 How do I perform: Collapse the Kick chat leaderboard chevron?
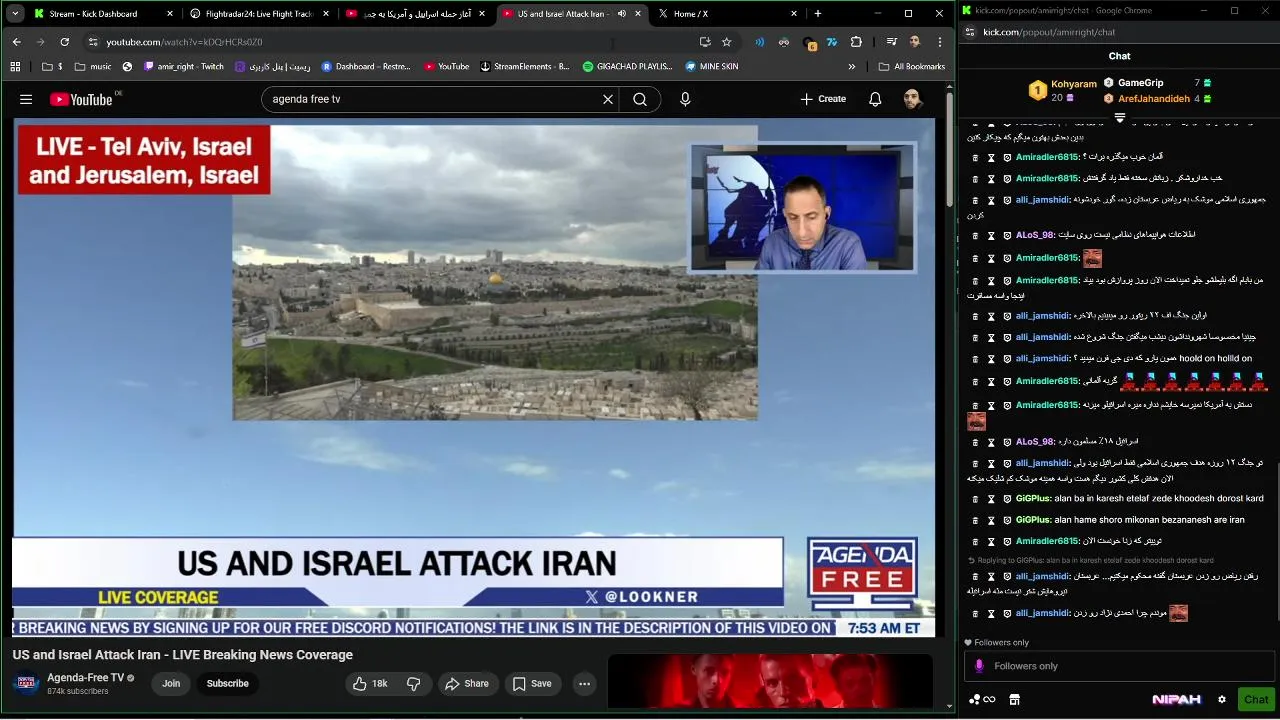click(x=1119, y=117)
